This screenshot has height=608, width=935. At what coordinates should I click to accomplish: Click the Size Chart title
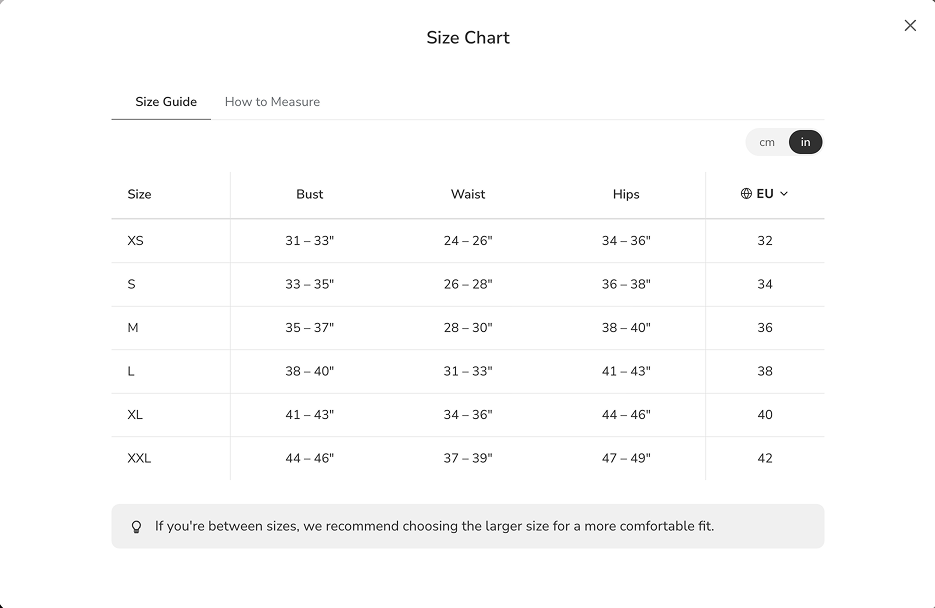[468, 38]
